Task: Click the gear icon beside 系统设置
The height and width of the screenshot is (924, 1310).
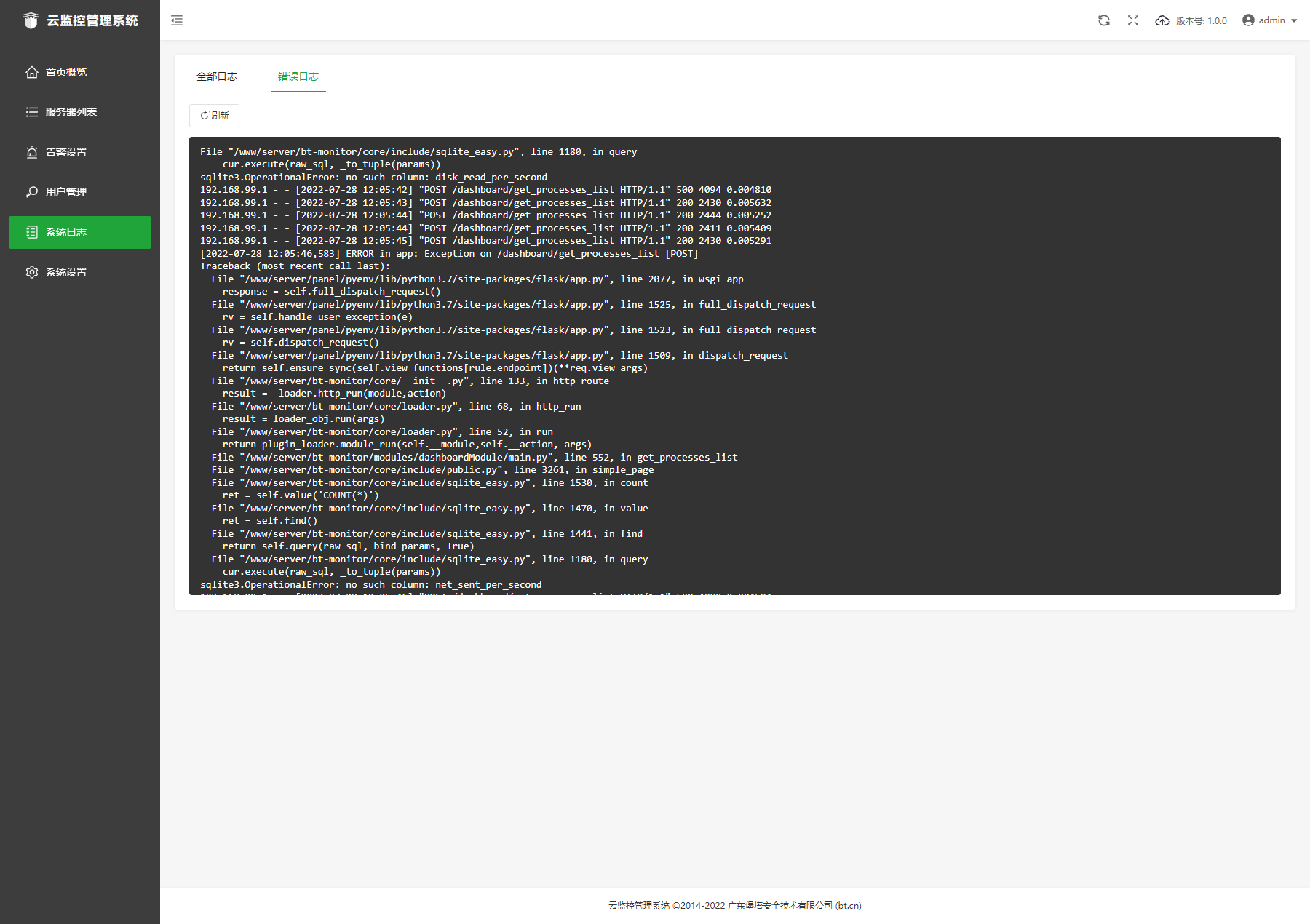Action: tap(32, 272)
